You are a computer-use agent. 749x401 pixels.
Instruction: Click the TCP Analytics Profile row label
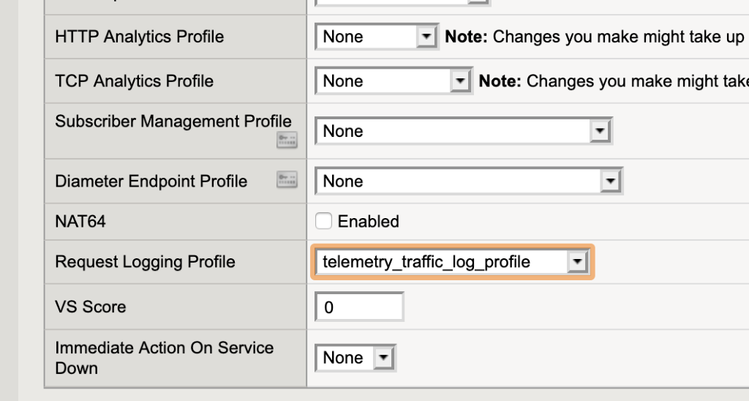click(134, 81)
